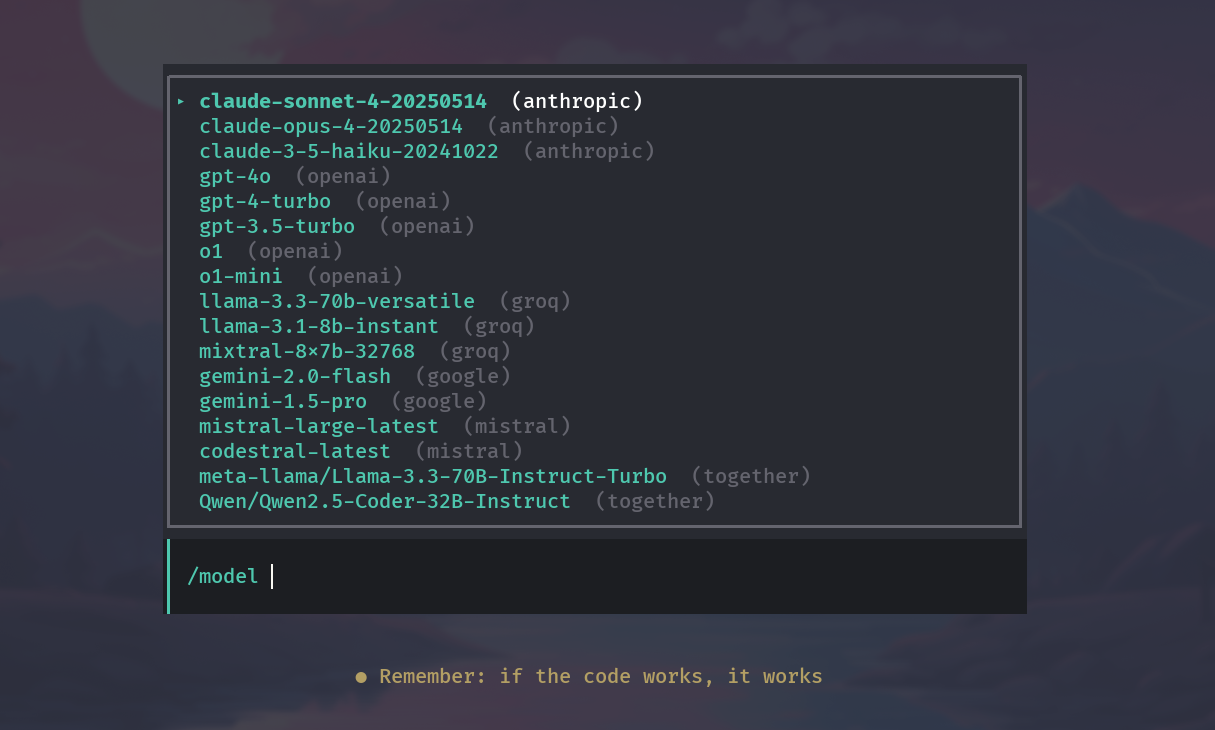Select the Llama-3.3-70B-Instruct-Turbo together model

pos(433,476)
